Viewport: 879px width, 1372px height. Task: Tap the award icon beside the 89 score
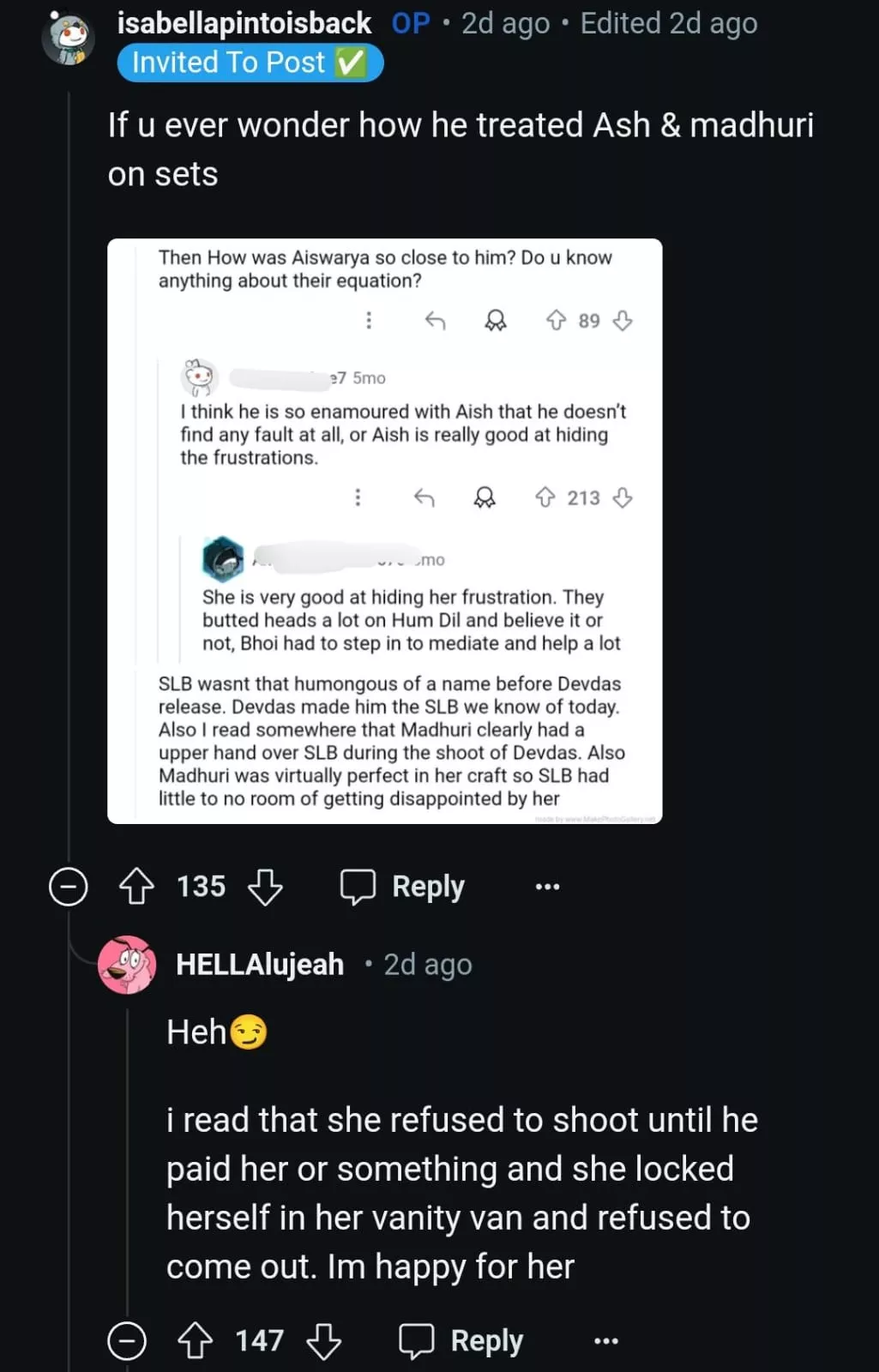[x=496, y=321]
